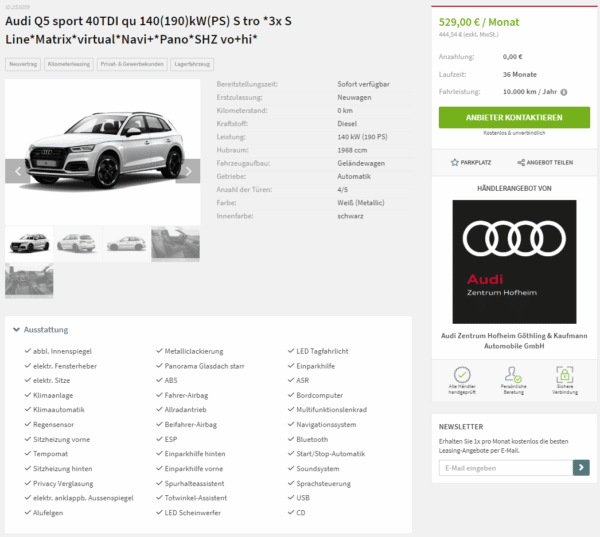Image resolution: width=600 pixels, height=537 pixels.
Task: Click the Lagerfahrzeug tag
Action: [192, 64]
